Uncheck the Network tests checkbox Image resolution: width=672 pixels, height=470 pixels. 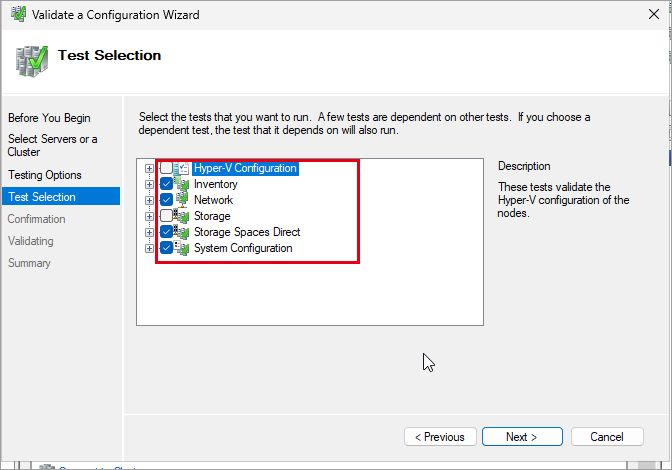(166, 200)
